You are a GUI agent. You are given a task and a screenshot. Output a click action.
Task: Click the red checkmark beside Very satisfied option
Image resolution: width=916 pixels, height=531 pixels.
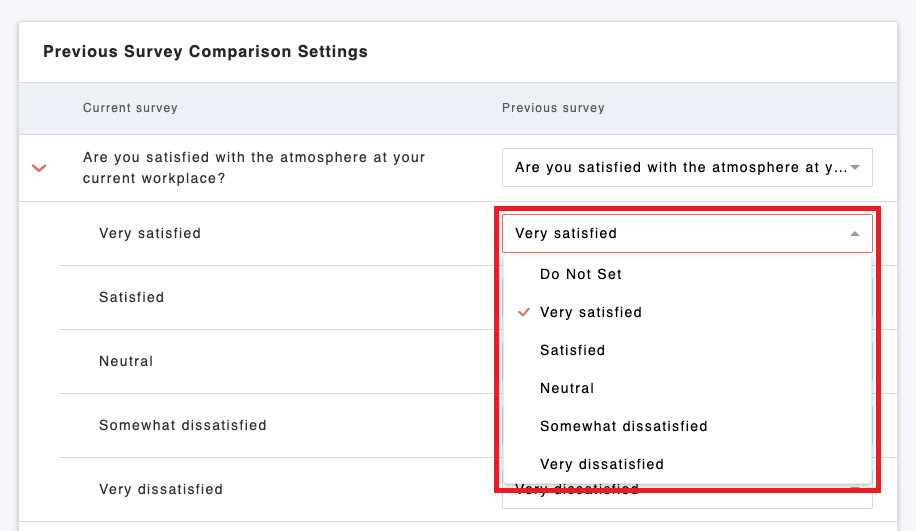tap(523, 312)
